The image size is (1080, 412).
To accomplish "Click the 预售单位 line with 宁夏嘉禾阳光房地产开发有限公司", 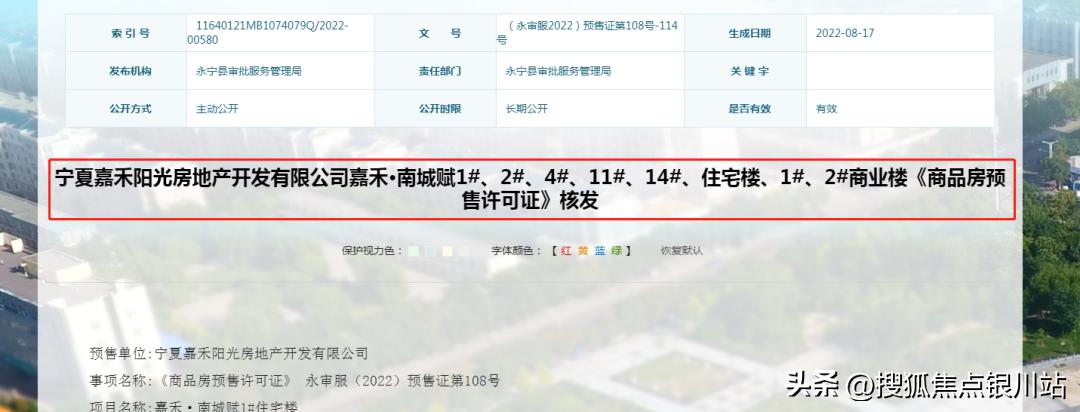I will (229, 354).
